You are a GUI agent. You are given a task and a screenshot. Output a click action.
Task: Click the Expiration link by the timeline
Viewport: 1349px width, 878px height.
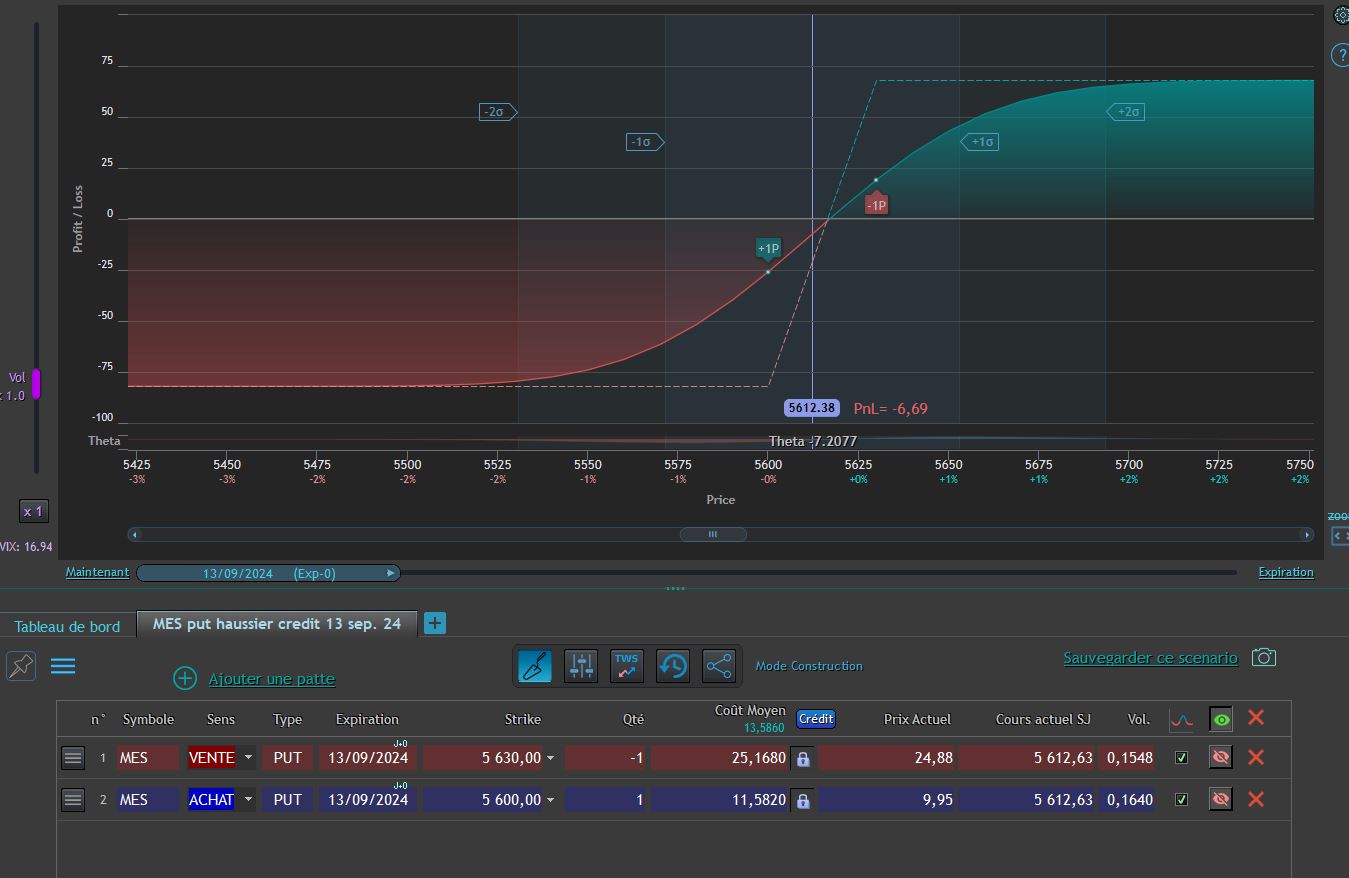point(1286,572)
